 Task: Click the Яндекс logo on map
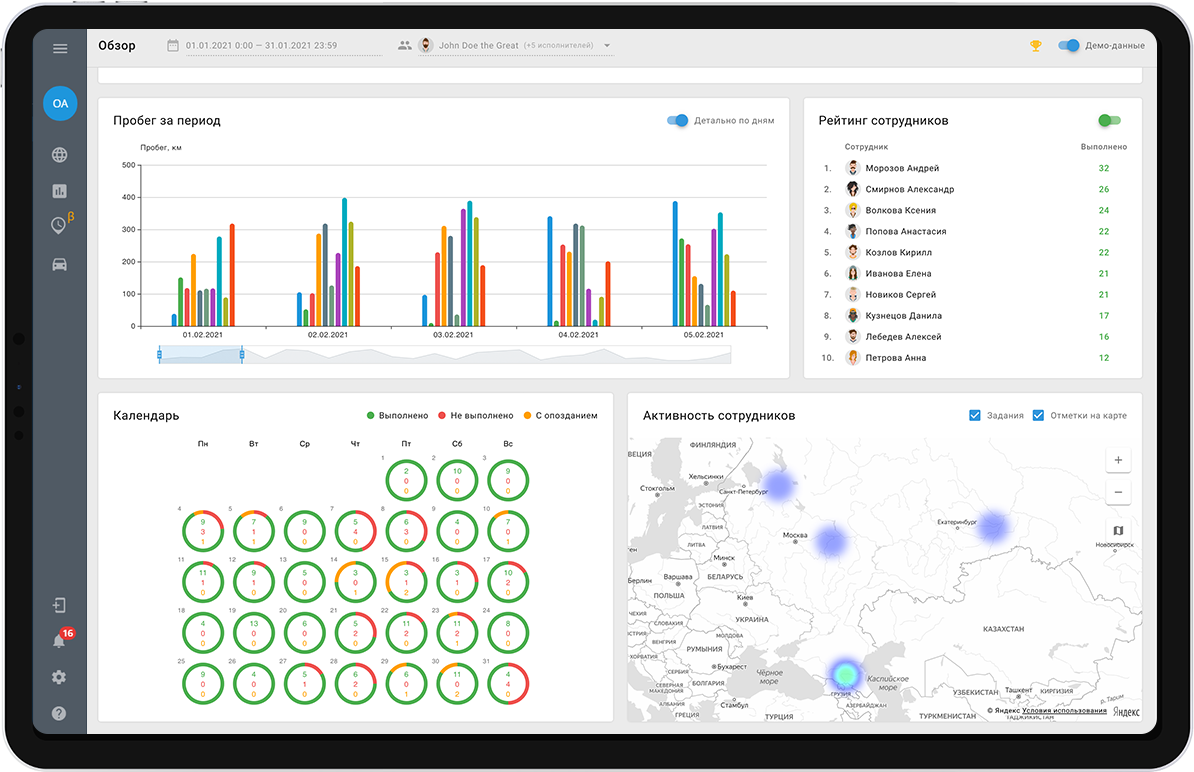click(1126, 712)
